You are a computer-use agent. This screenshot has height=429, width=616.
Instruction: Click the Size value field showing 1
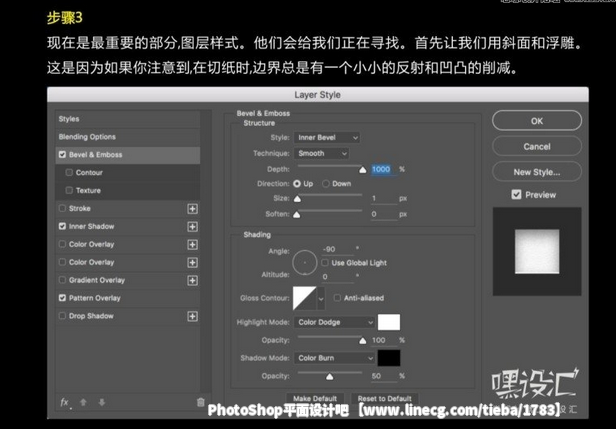(384, 198)
